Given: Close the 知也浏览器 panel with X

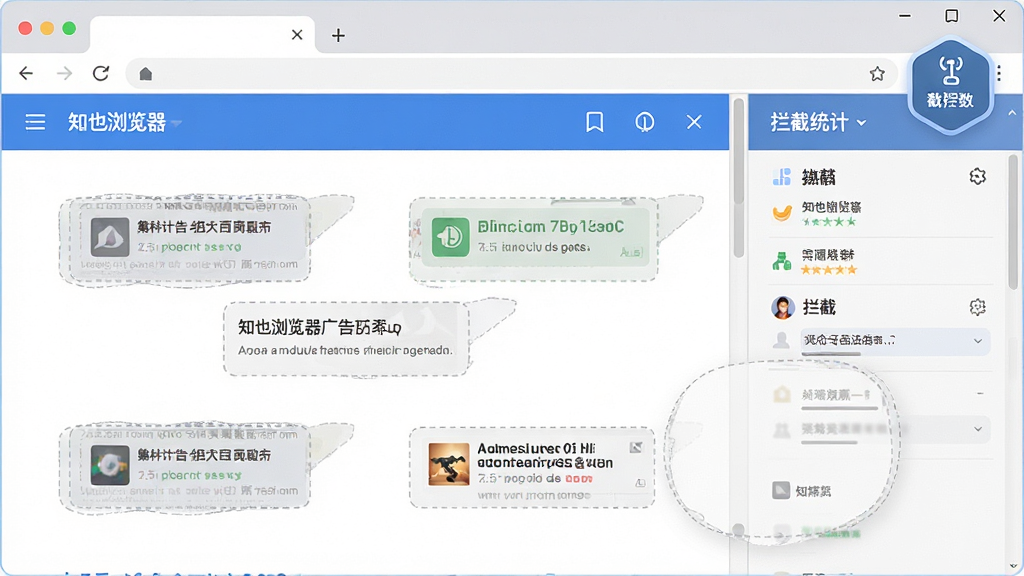Looking at the screenshot, I should 694,122.
